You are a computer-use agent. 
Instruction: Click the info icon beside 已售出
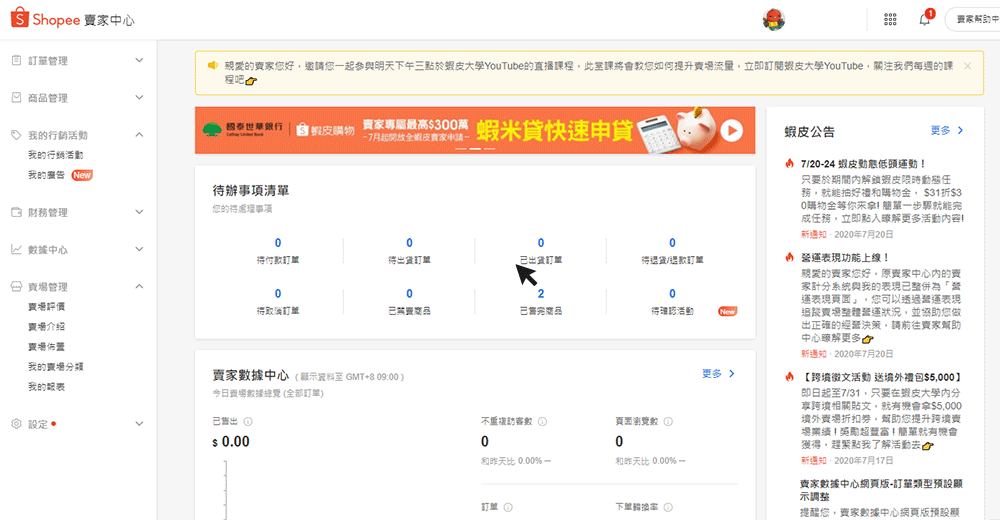(247, 421)
